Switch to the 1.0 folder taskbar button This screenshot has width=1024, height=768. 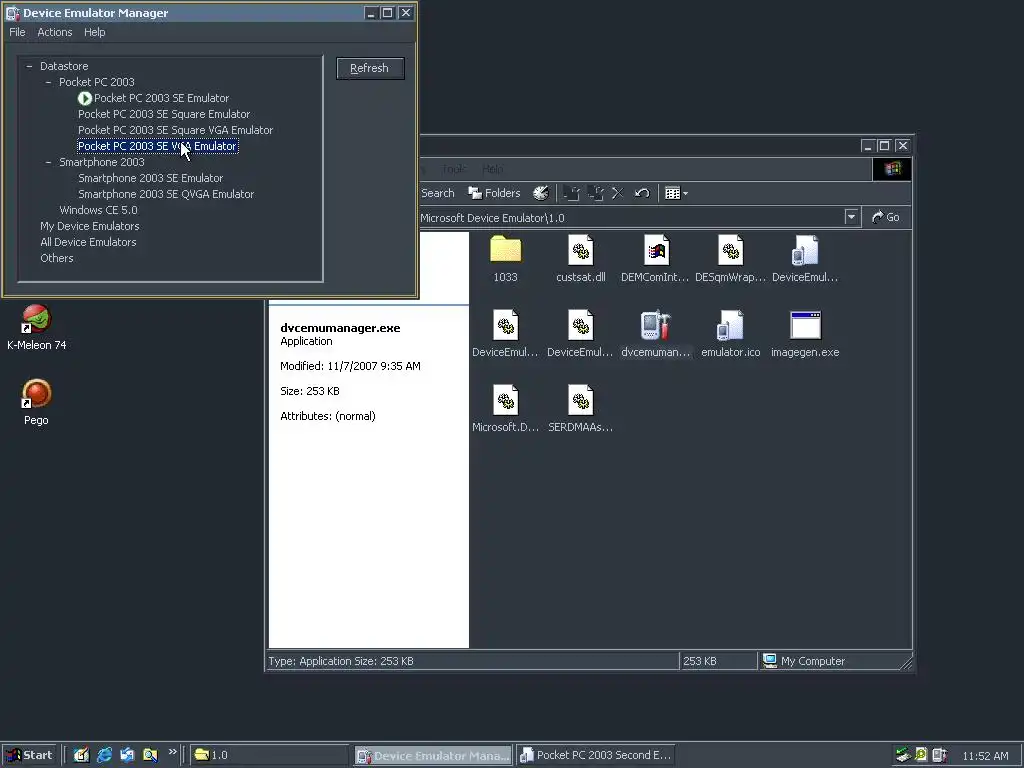pos(270,755)
